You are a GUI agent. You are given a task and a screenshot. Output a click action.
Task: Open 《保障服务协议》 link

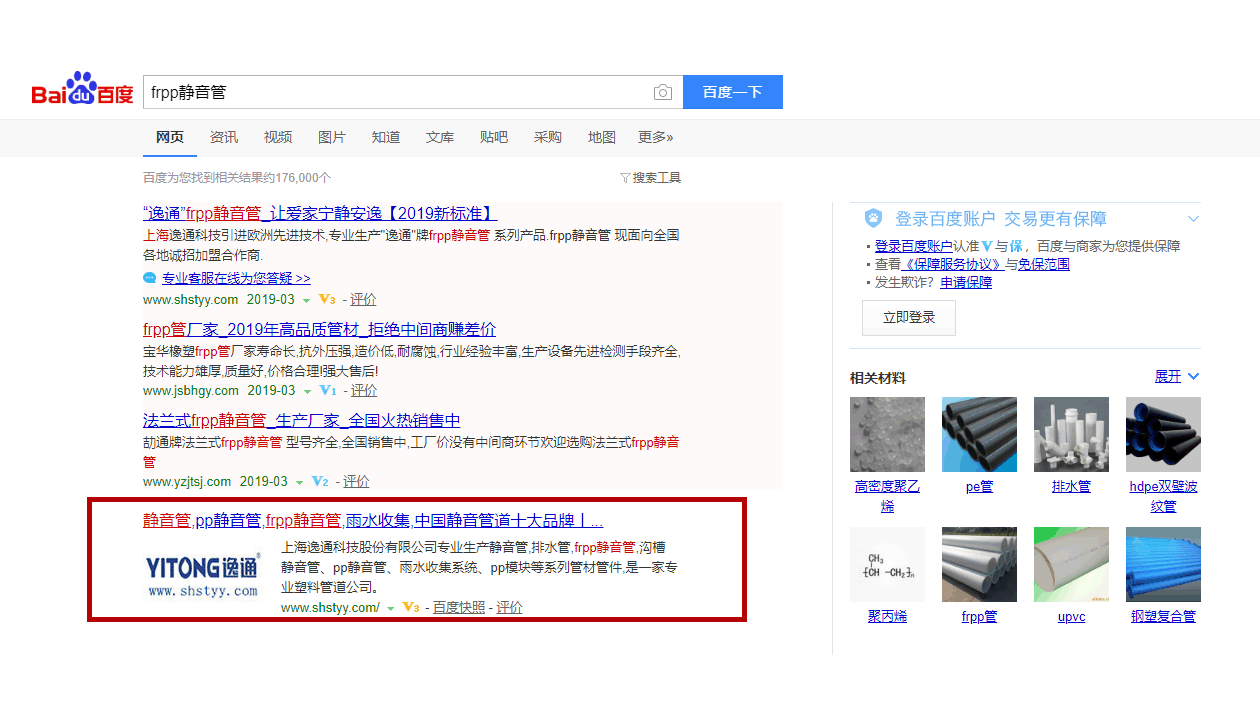953,264
